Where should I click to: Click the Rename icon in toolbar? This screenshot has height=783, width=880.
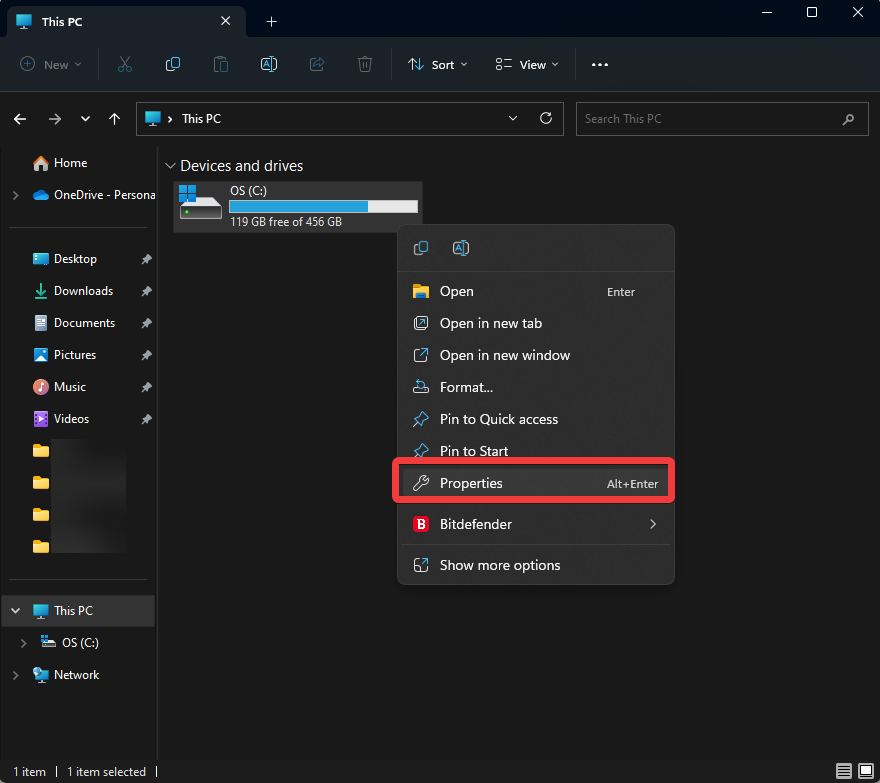coord(268,64)
